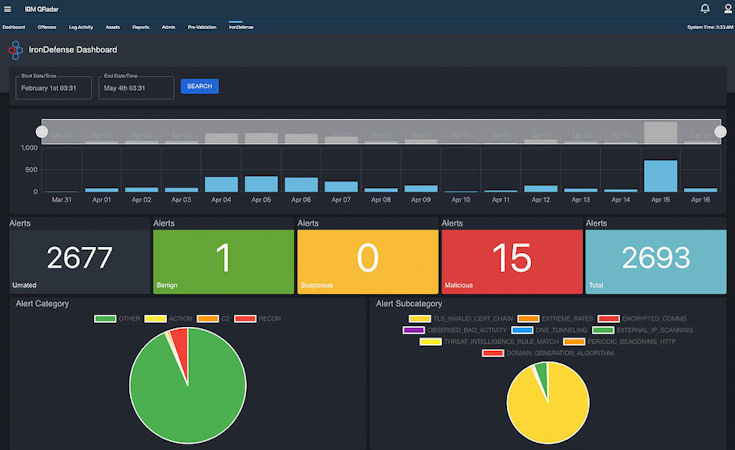The width and height of the screenshot is (735, 450).
Task: Toggle the C2 legend swatch
Action: pyautogui.click(x=208, y=319)
